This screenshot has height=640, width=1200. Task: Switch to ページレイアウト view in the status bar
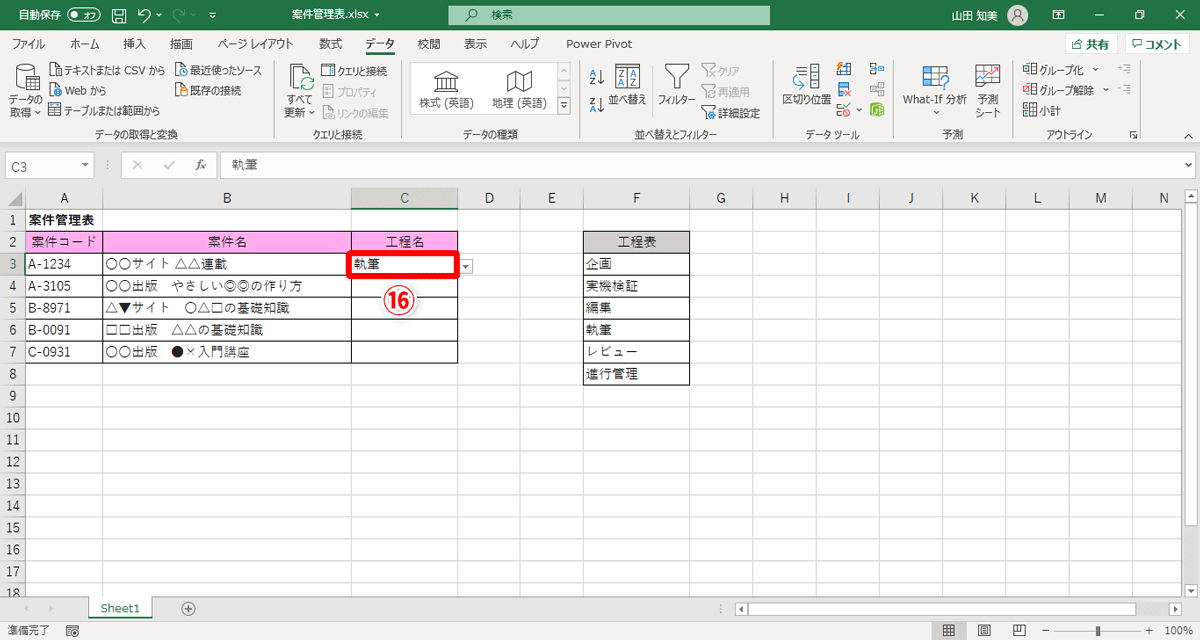point(984,629)
